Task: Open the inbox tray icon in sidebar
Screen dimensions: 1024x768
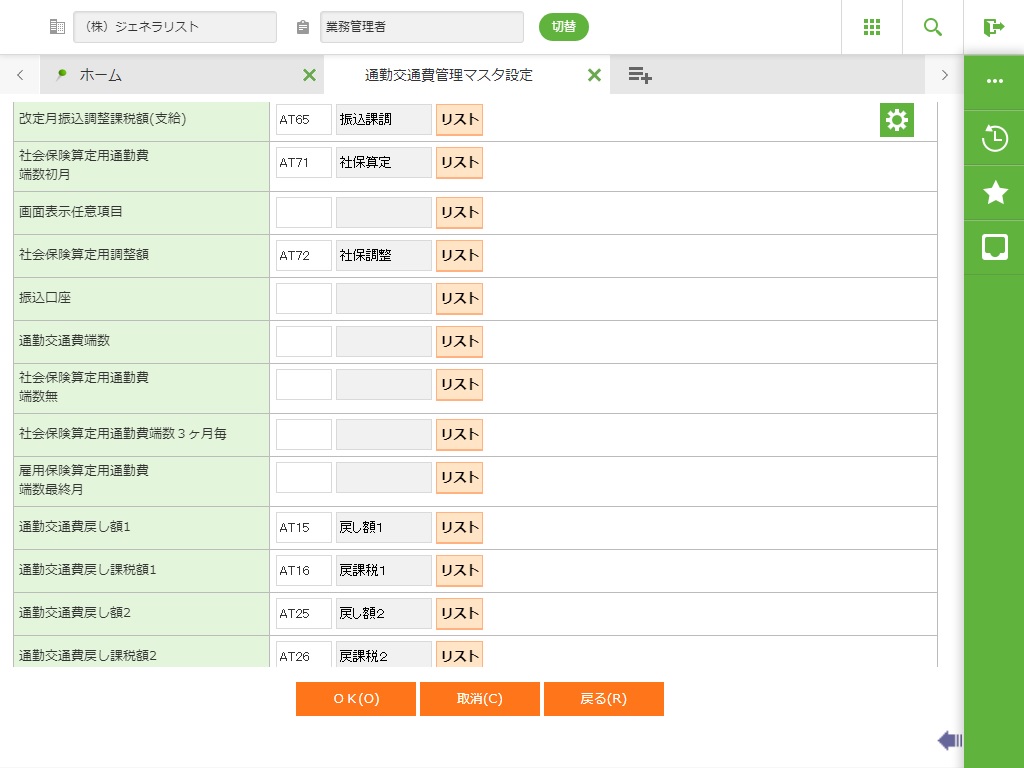Action: point(994,247)
